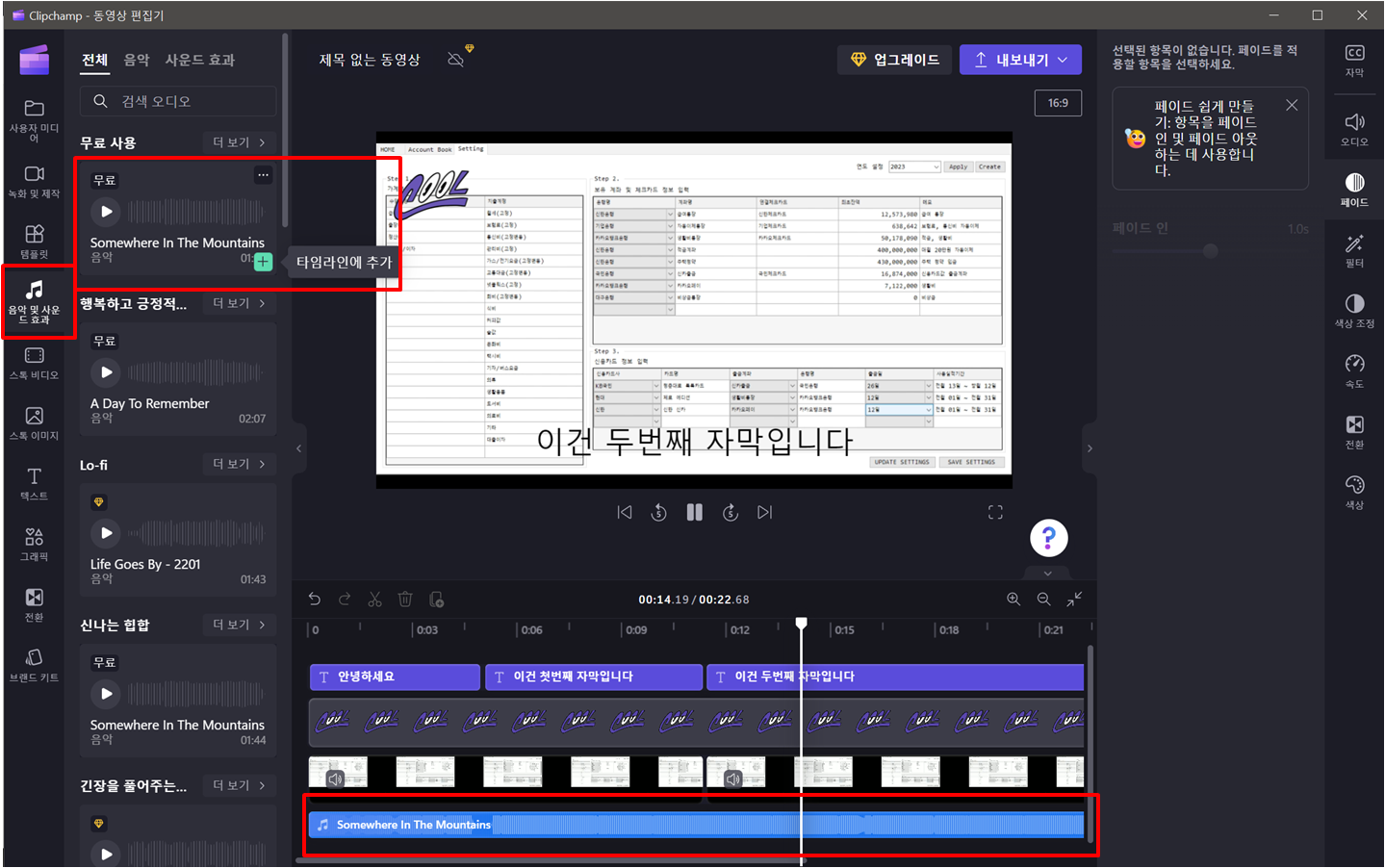Image resolution: width=1385 pixels, height=868 pixels.
Task: Enter fullscreen preview mode
Action: [995, 512]
